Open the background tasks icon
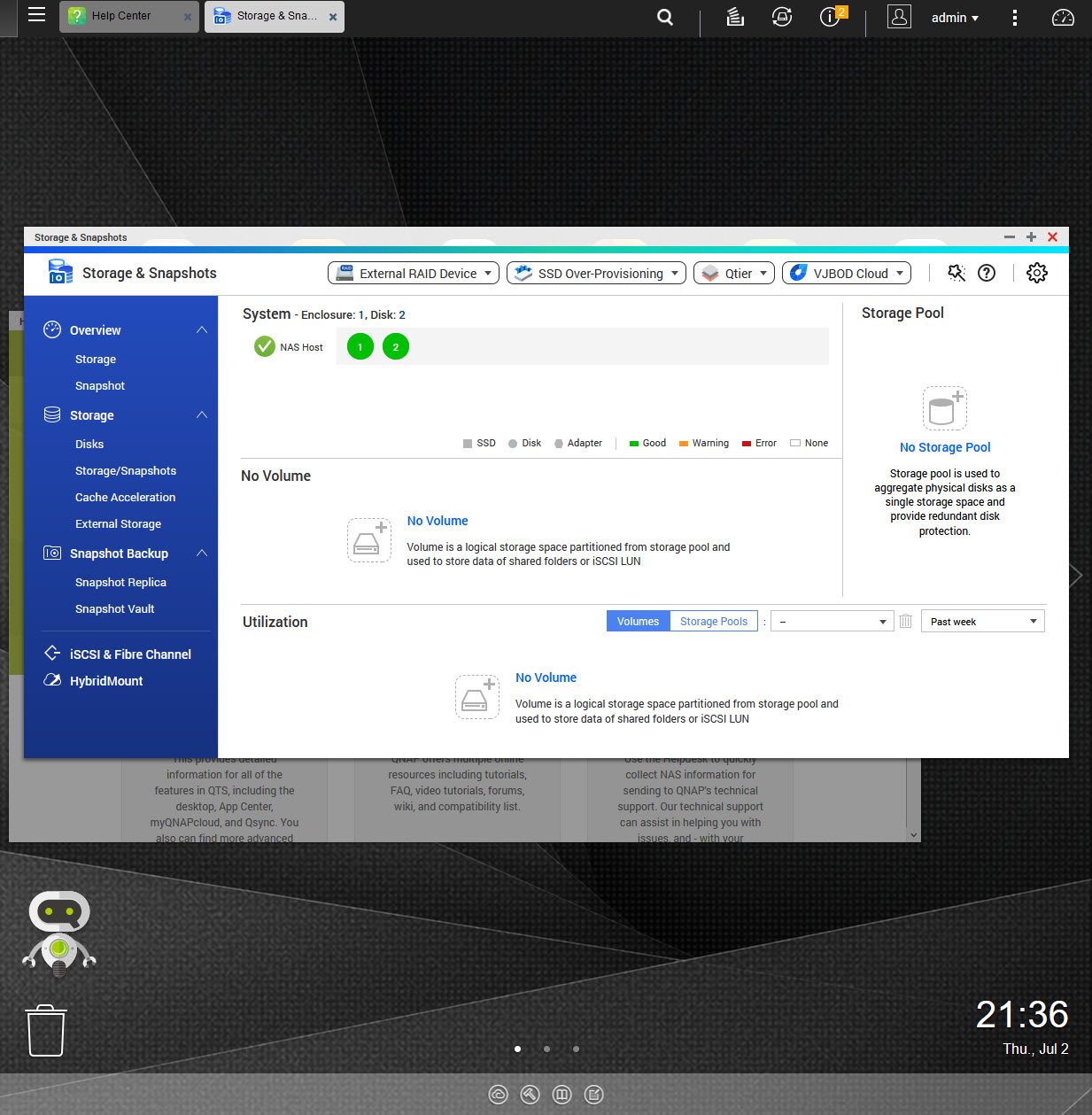 735,17
